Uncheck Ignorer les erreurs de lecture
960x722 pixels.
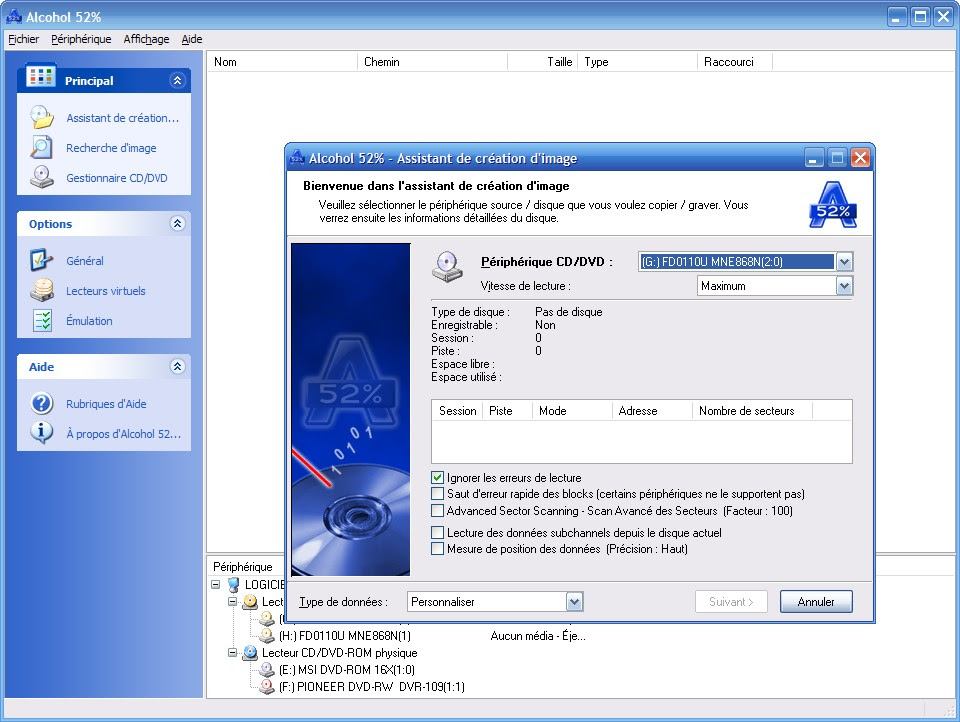[438, 478]
